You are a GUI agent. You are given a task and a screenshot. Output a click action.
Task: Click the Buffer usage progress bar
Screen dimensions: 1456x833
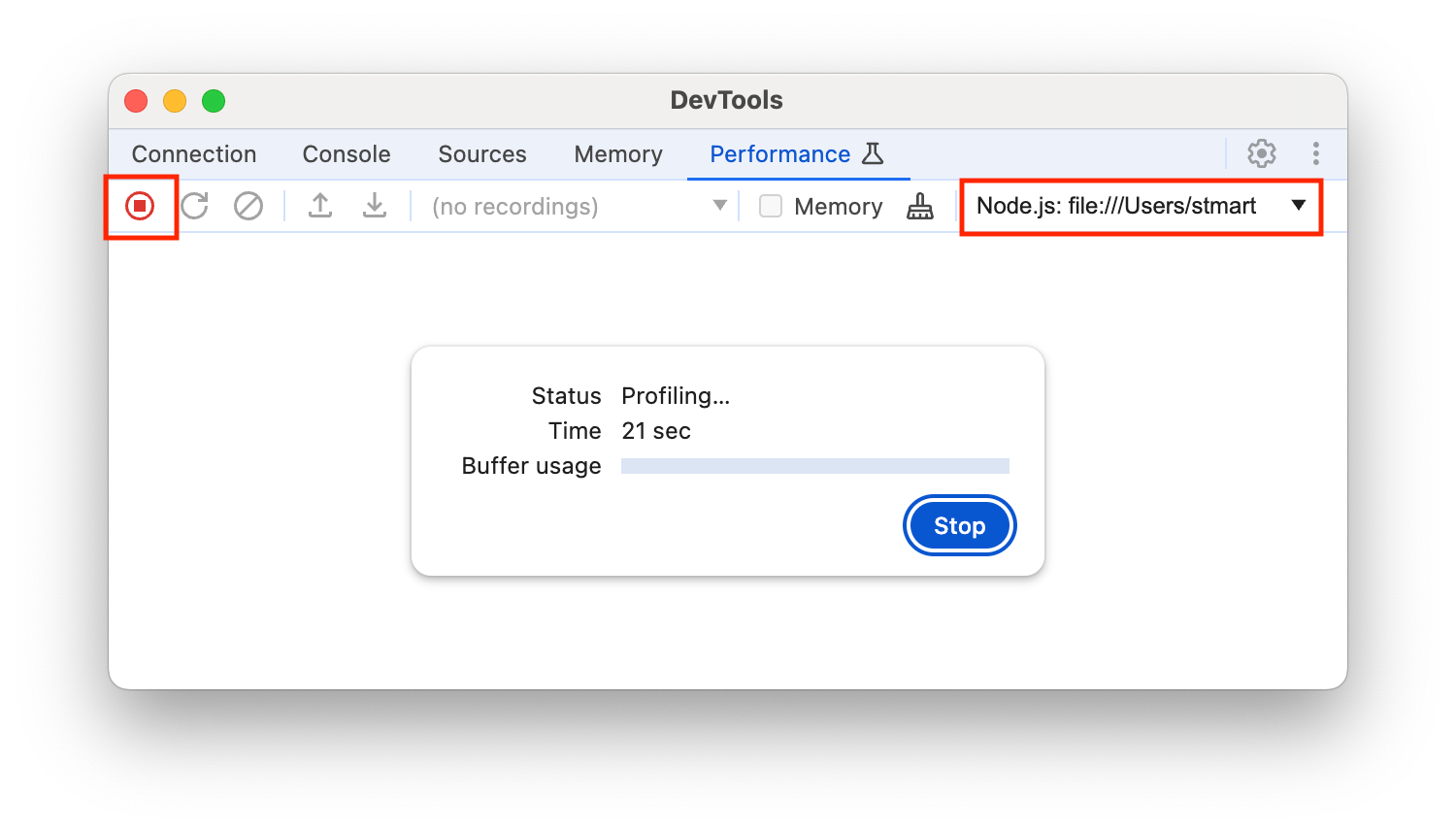(815, 465)
